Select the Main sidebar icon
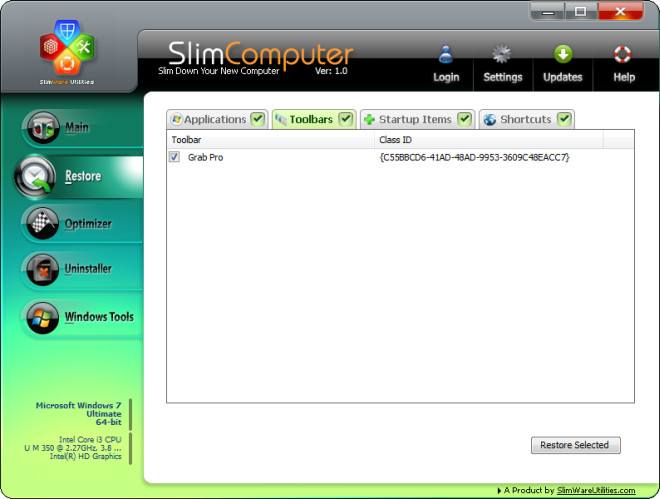 [41, 127]
